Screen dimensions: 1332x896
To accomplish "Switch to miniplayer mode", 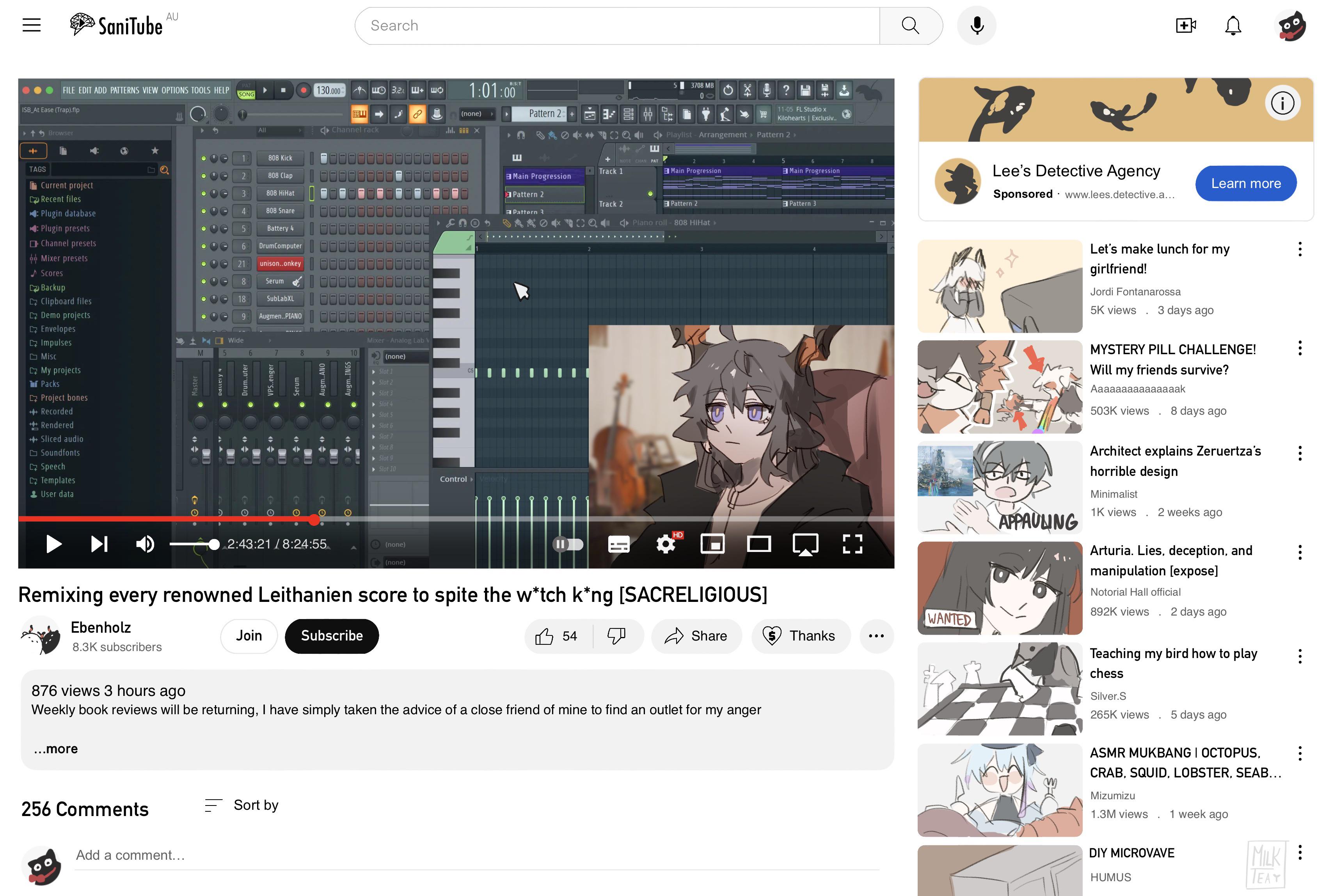I will click(x=712, y=544).
